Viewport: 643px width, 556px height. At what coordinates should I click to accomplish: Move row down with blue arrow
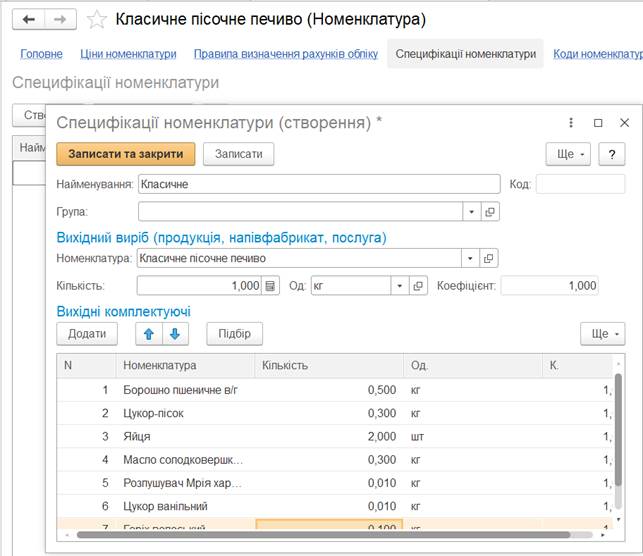point(174,334)
